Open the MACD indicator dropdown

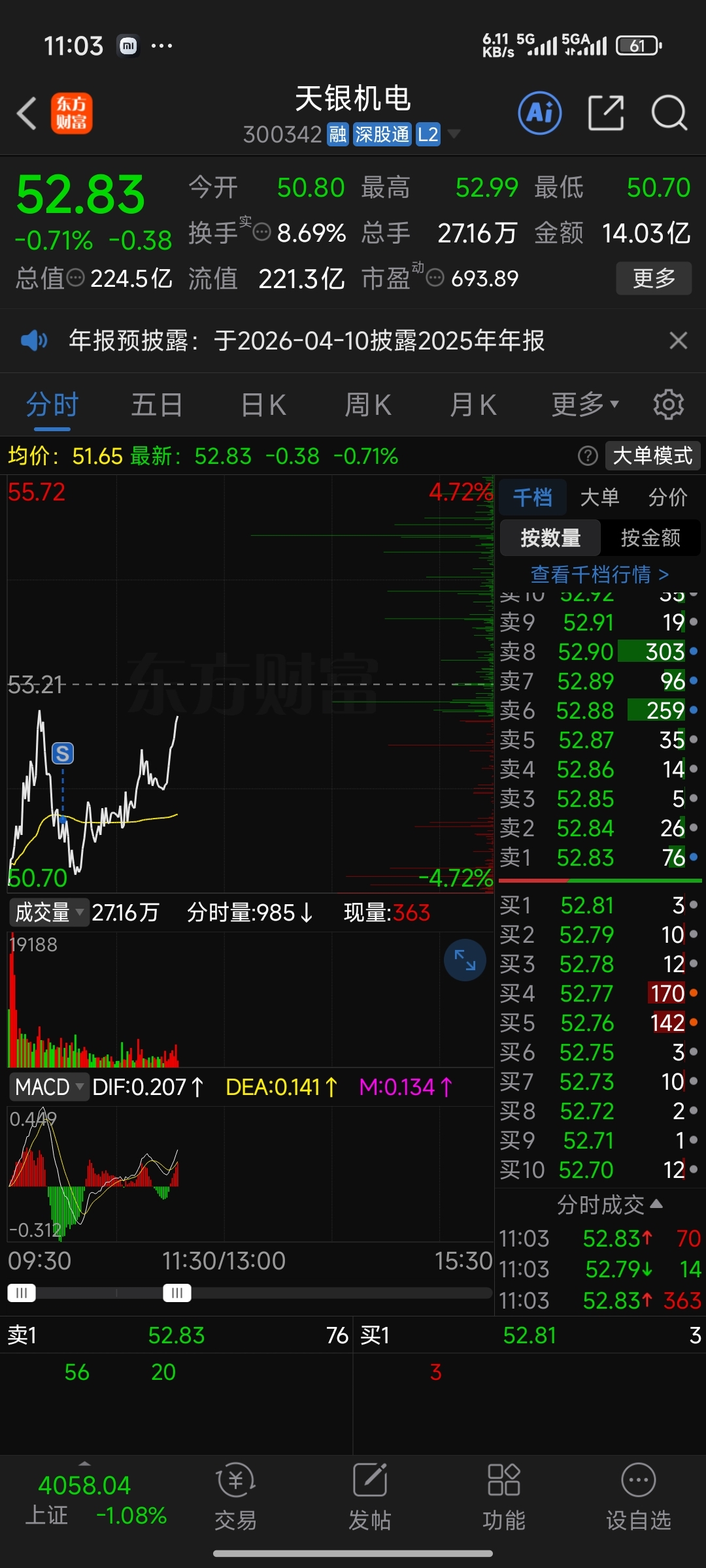point(49,1087)
